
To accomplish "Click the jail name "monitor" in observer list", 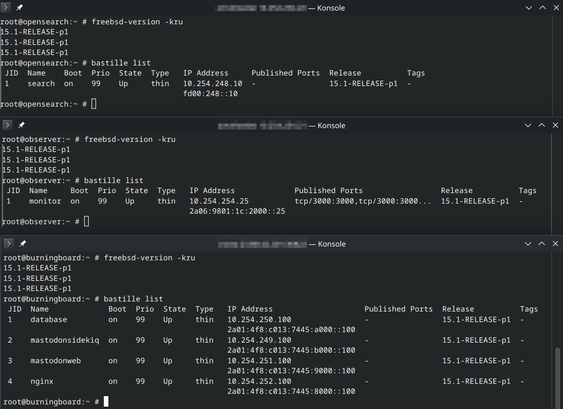I will (45, 201).
